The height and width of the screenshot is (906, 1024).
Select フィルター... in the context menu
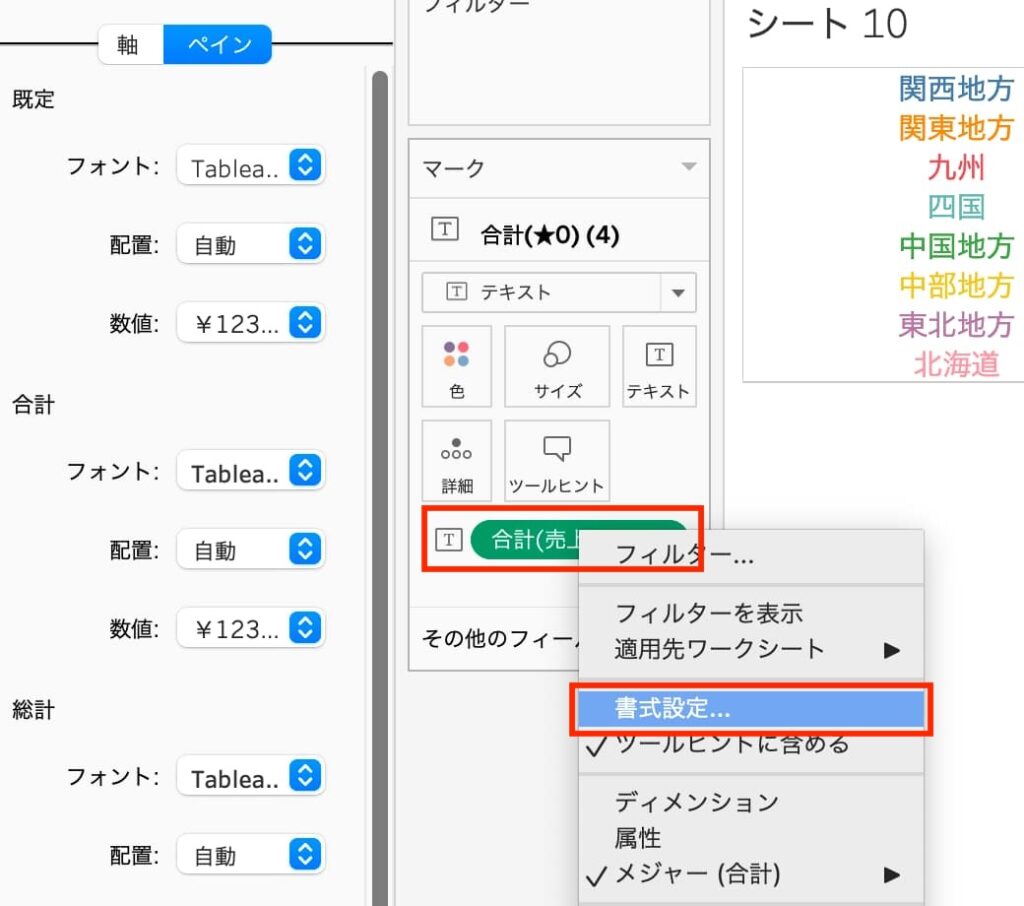point(684,556)
